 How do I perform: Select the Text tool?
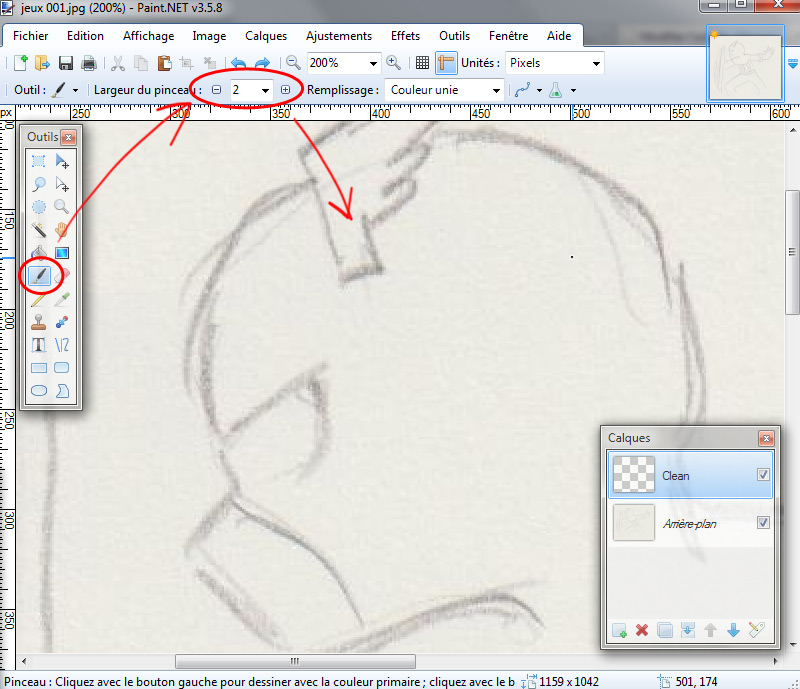pos(38,344)
